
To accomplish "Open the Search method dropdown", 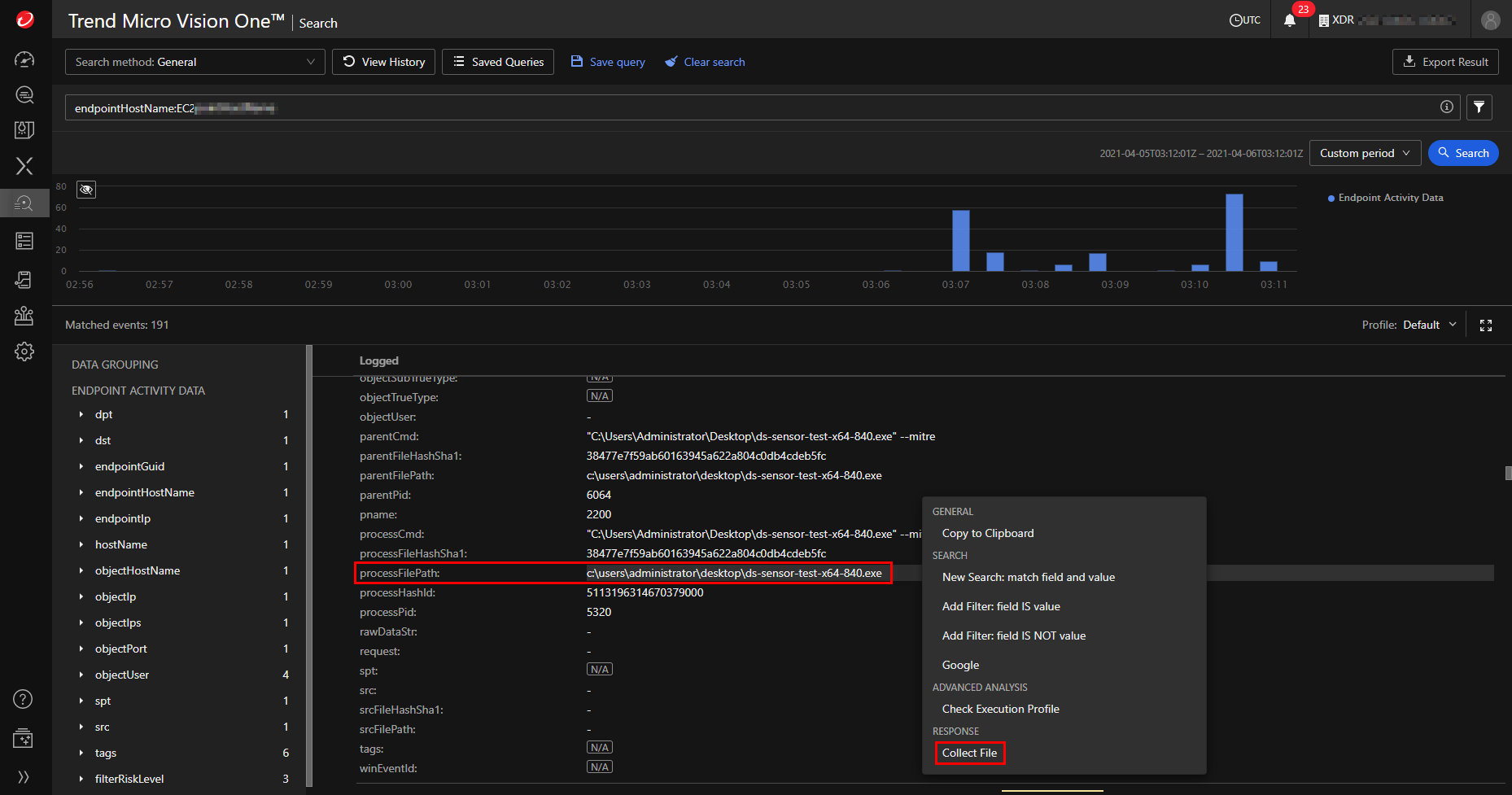I will click(x=194, y=62).
